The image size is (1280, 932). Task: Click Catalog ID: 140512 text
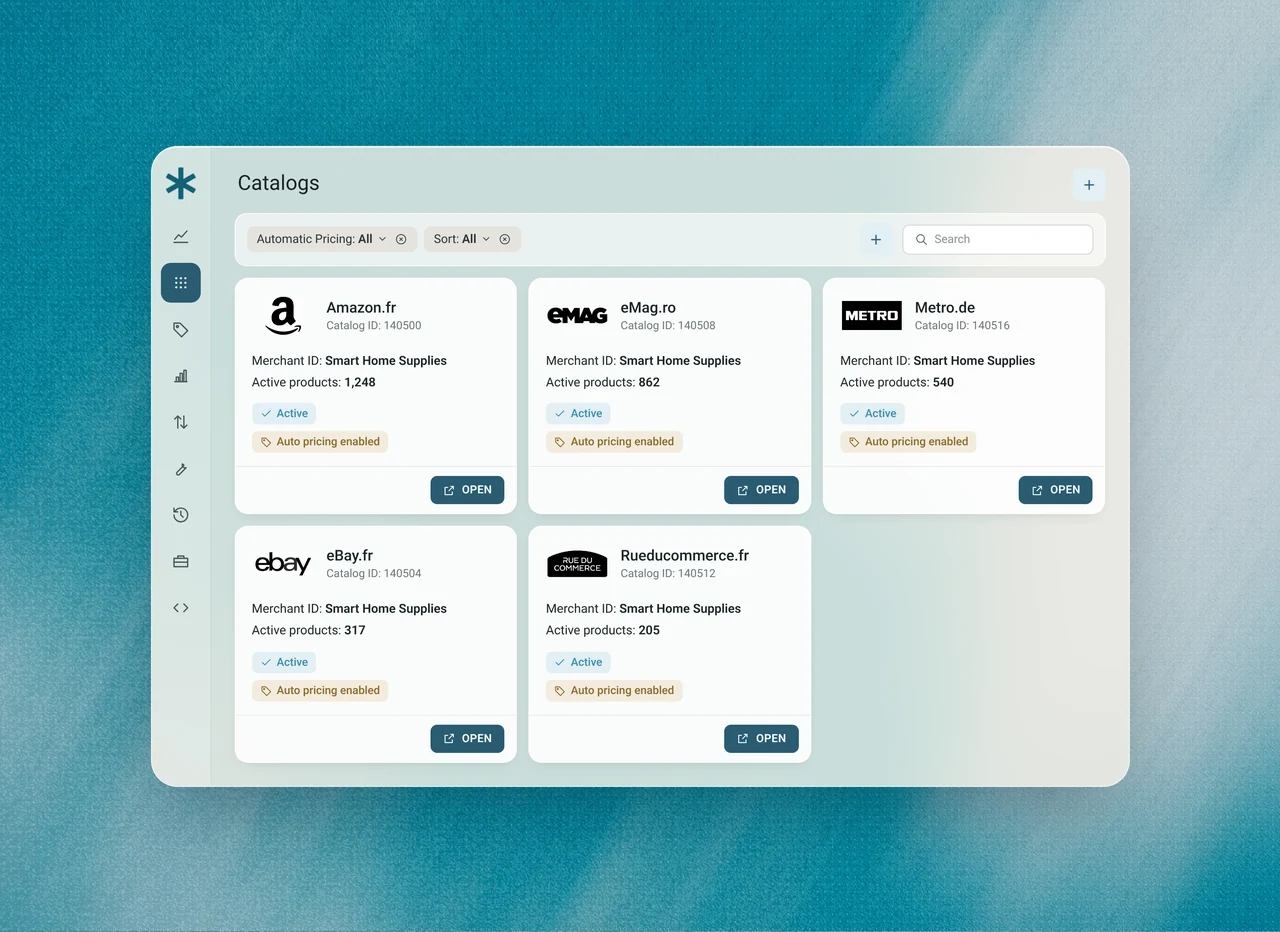point(668,574)
